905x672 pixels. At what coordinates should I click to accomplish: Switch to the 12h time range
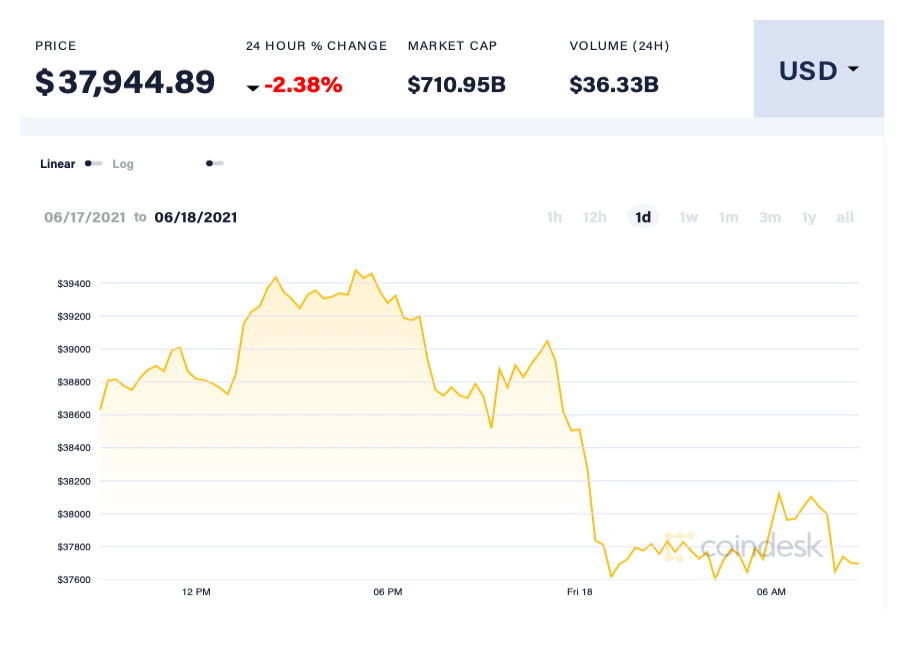pos(595,217)
